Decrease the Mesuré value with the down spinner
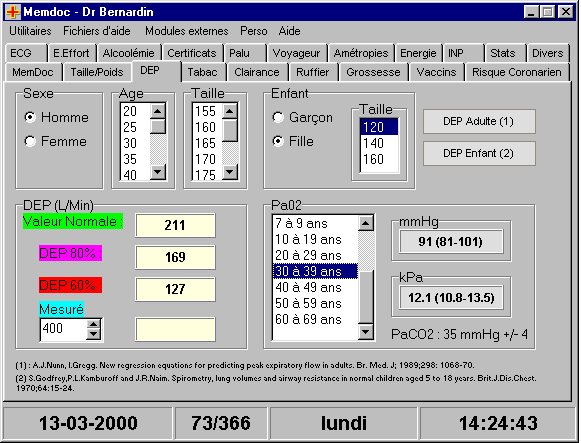 (93, 334)
